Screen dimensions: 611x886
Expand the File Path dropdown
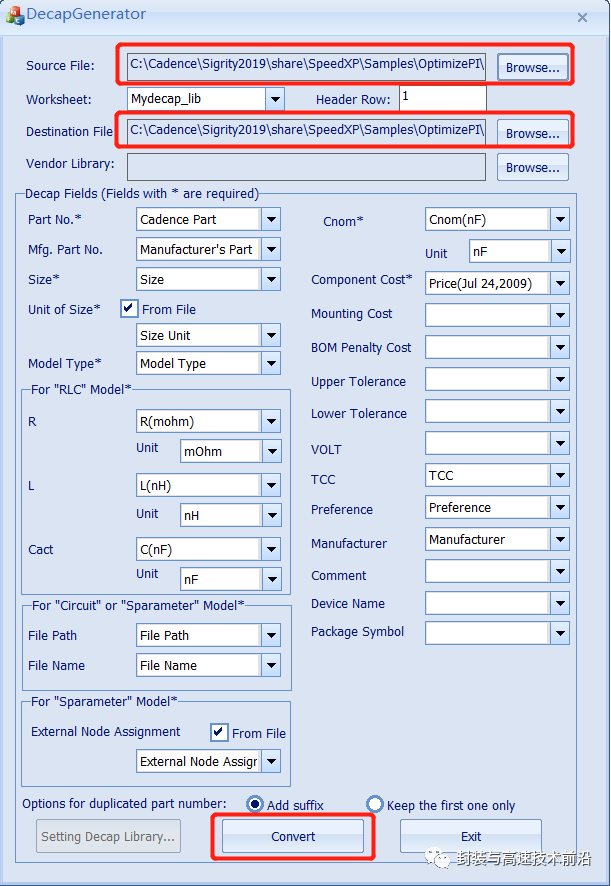click(x=271, y=635)
